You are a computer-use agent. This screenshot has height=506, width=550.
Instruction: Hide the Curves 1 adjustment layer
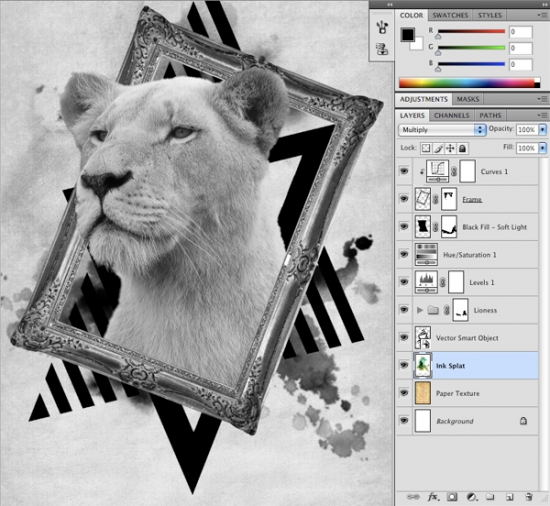point(404,171)
